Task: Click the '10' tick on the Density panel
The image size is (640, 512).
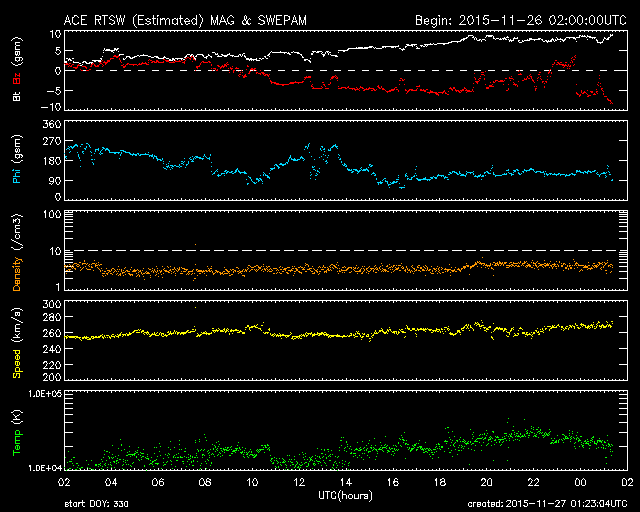Action: tap(55, 251)
